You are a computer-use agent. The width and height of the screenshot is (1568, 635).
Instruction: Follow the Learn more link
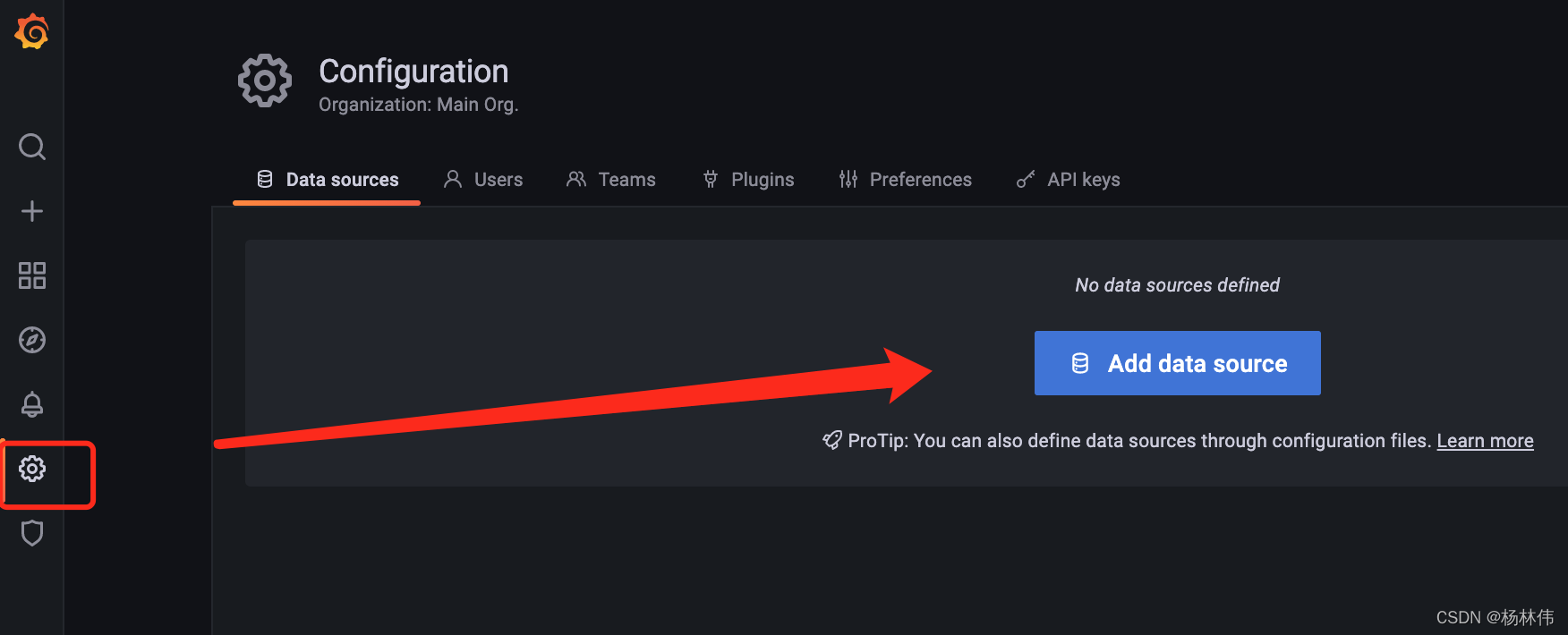coord(1485,441)
